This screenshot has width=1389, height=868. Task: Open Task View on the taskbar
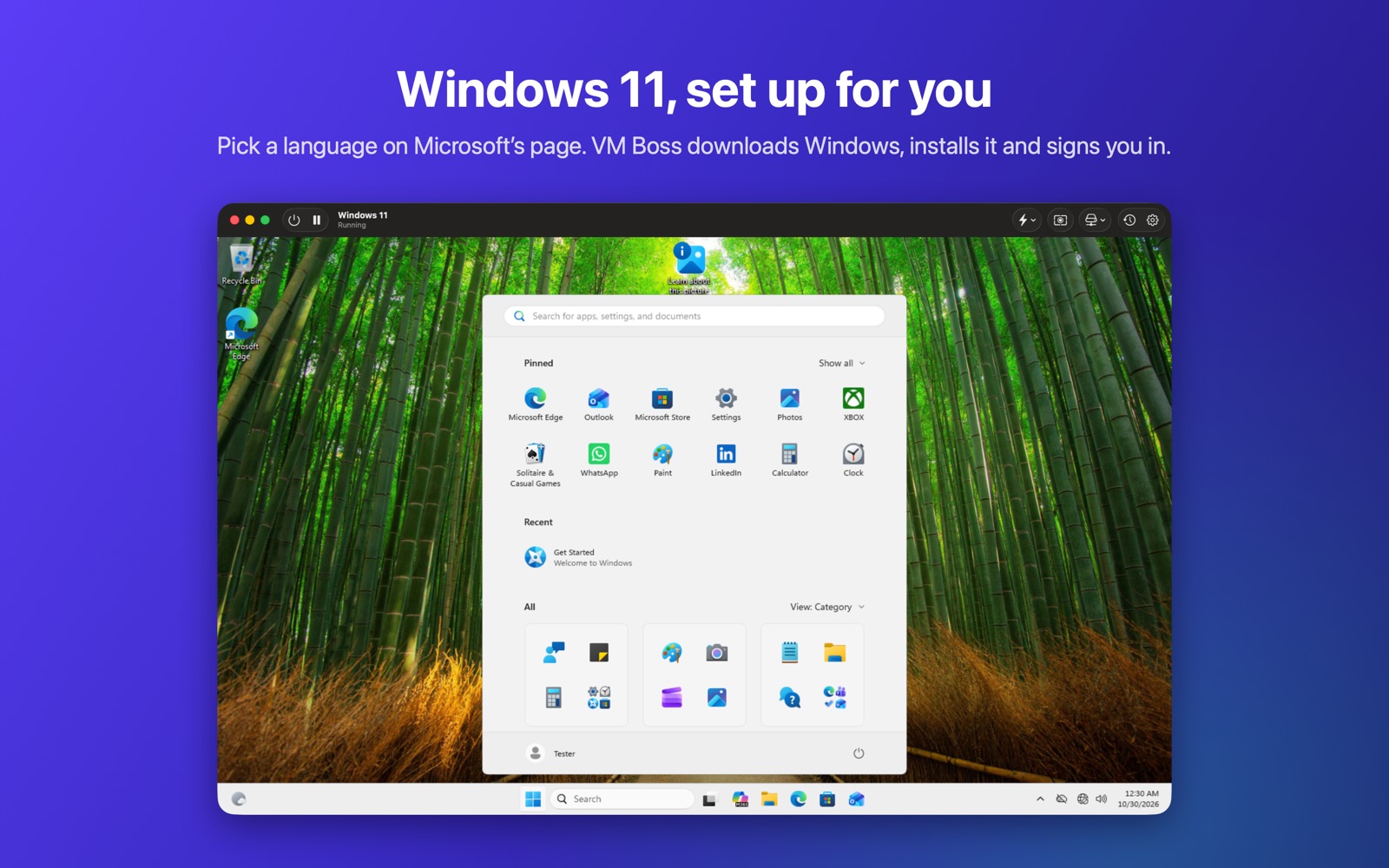(709, 799)
